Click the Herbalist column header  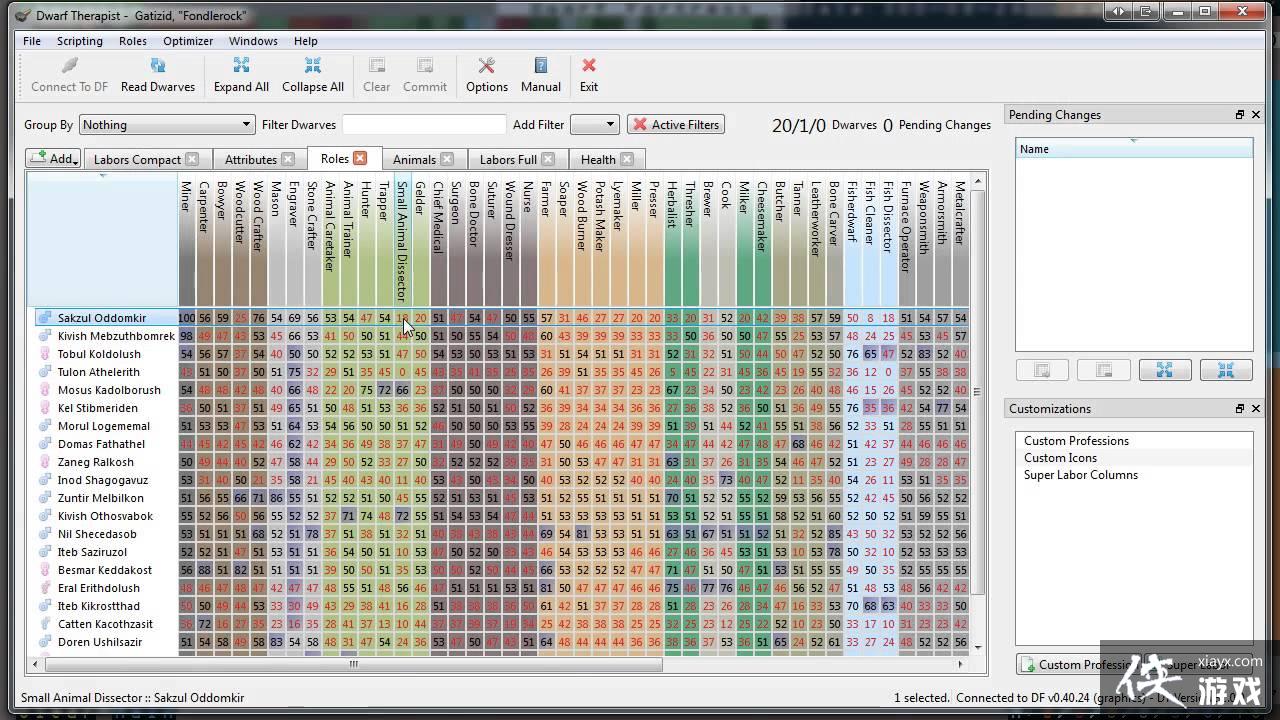pyautogui.click(x=672, y=242)
